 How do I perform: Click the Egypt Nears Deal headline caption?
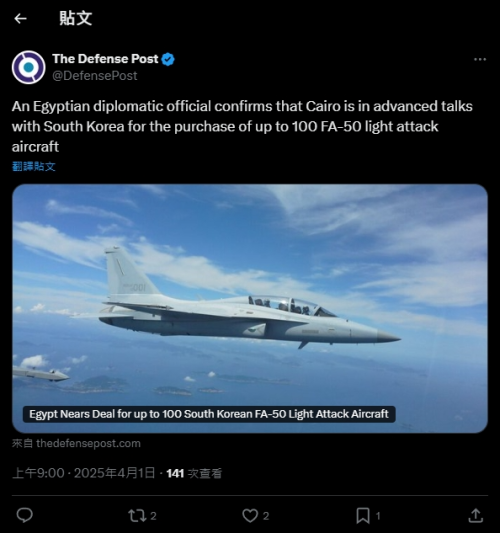209,414
